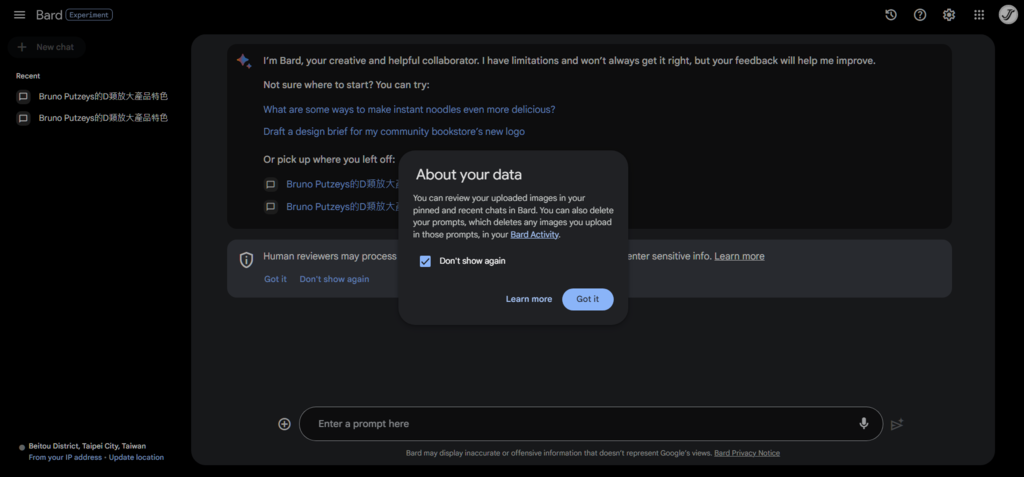Click the help question mark icon
Screen dimensions: 1024x477
coord(920,15)
